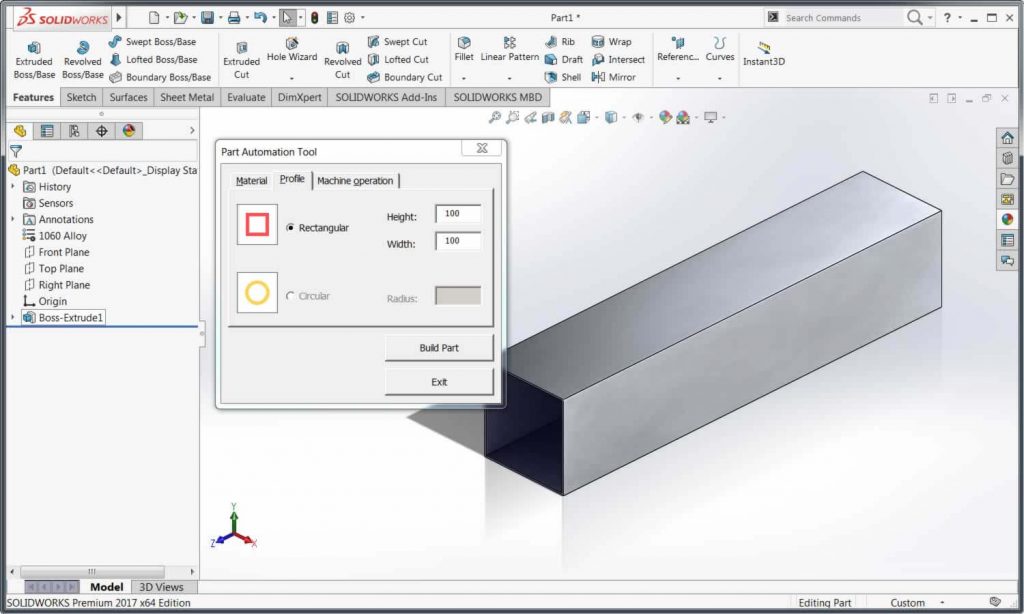Select Boss-Extrude1 in the feature tree

coord(71,317)
